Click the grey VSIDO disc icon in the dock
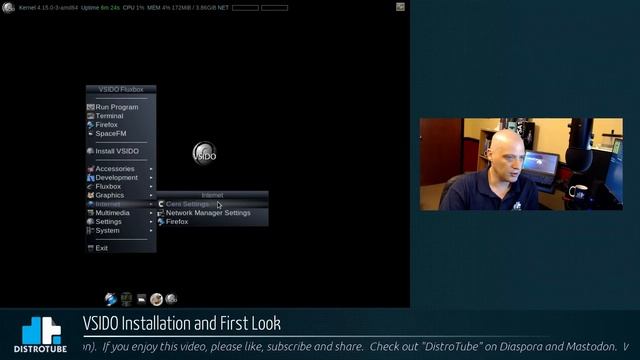 tap(171, 299)
